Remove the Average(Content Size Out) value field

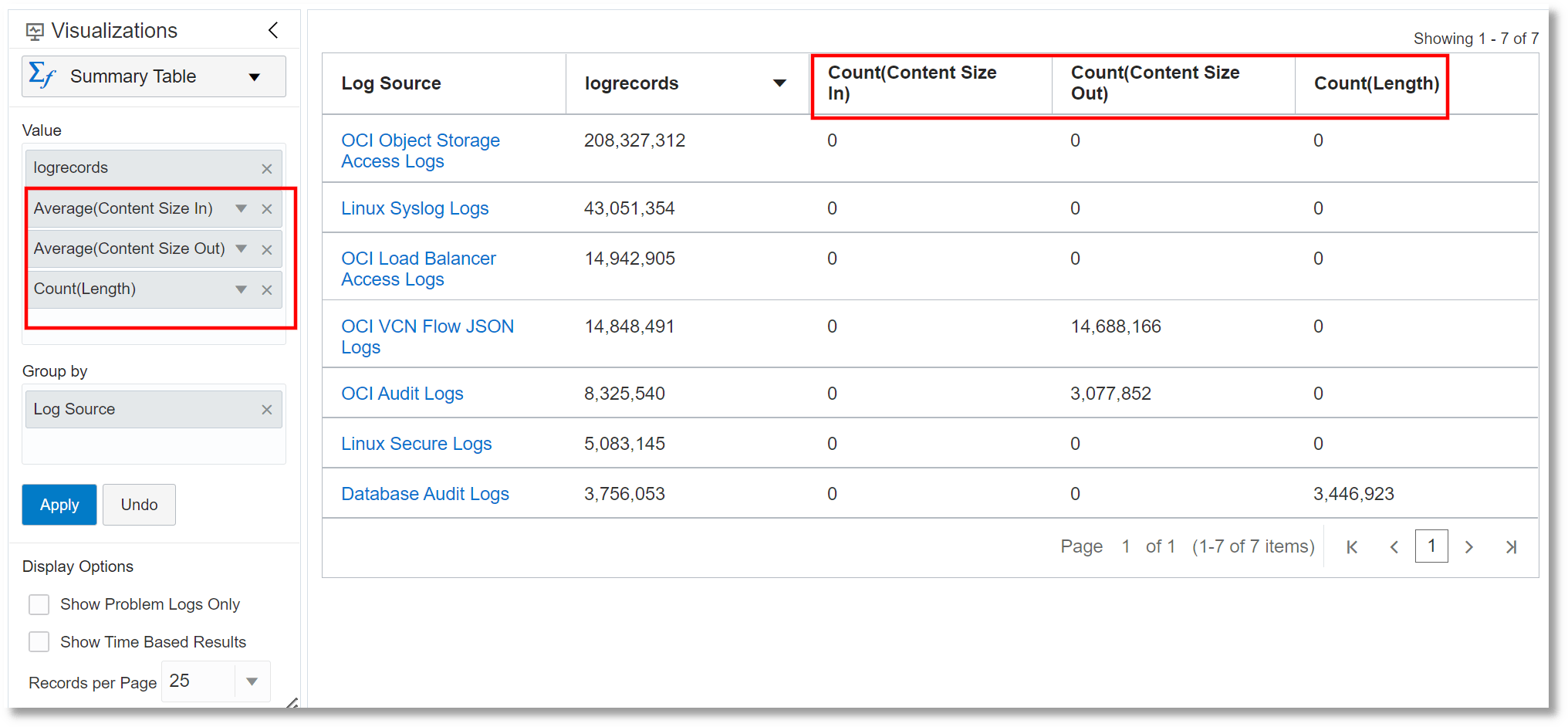click(x=266, y=249)
